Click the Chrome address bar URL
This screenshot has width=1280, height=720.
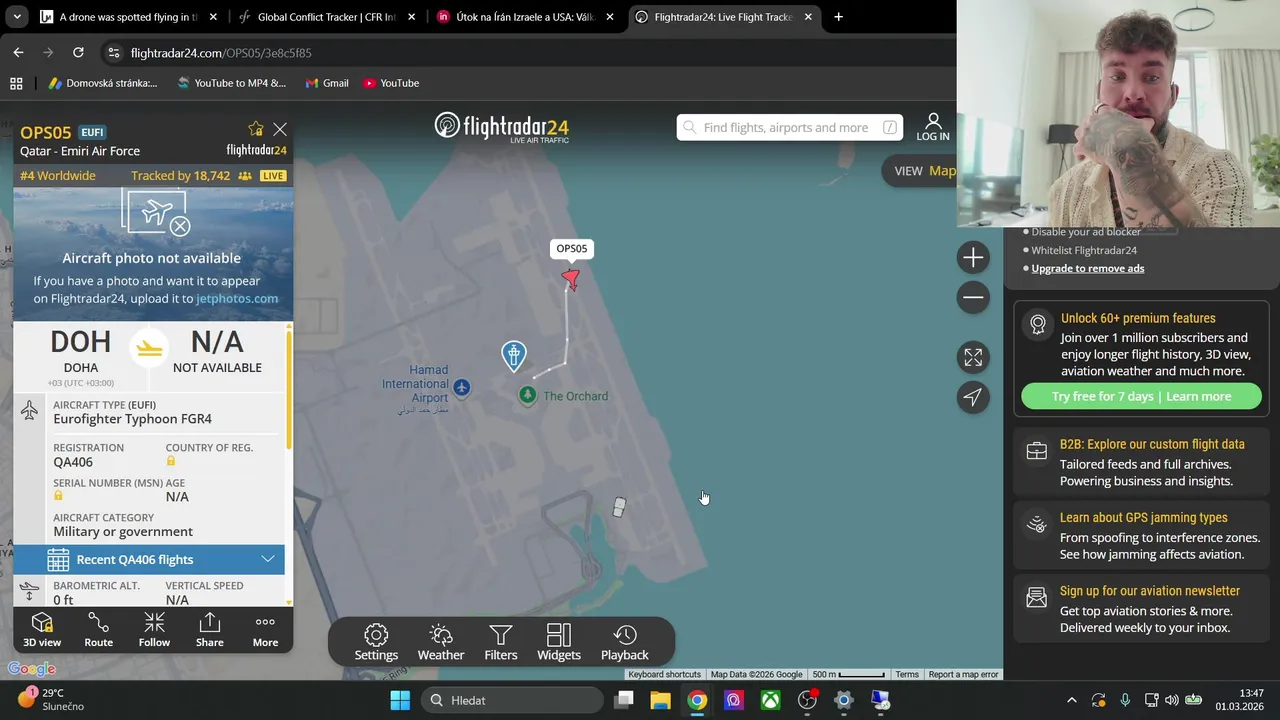tap(220, 53)
